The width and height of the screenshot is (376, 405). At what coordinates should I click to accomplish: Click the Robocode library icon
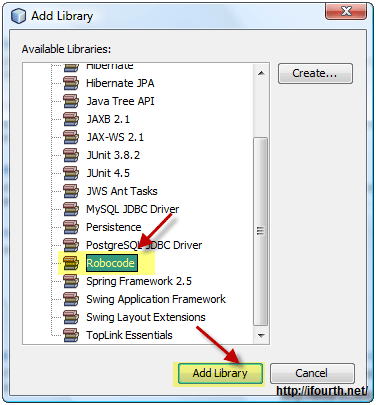(x=71, y=263)
